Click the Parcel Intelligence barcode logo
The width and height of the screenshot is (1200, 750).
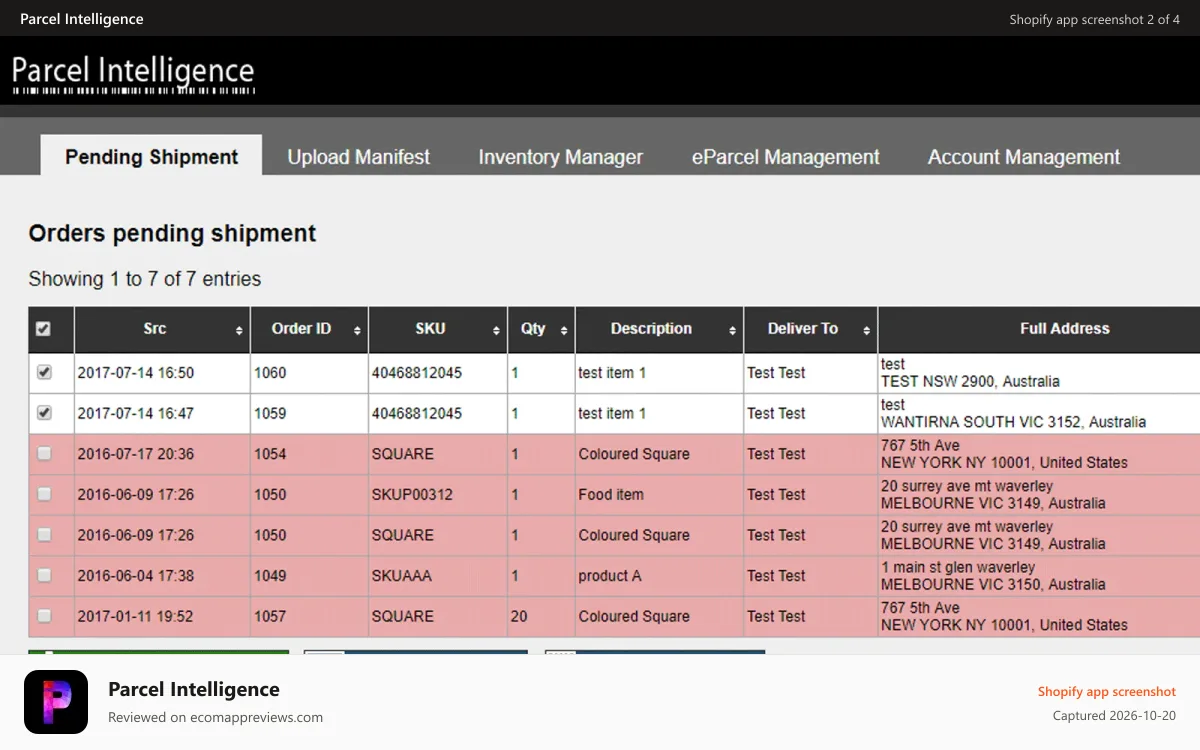point(134,75)
